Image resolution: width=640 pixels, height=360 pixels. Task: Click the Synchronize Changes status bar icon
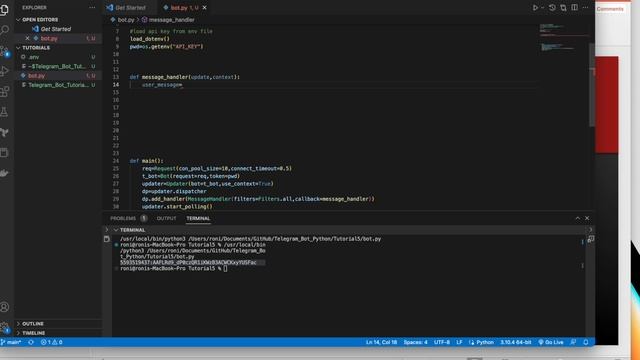pos(31,342)
